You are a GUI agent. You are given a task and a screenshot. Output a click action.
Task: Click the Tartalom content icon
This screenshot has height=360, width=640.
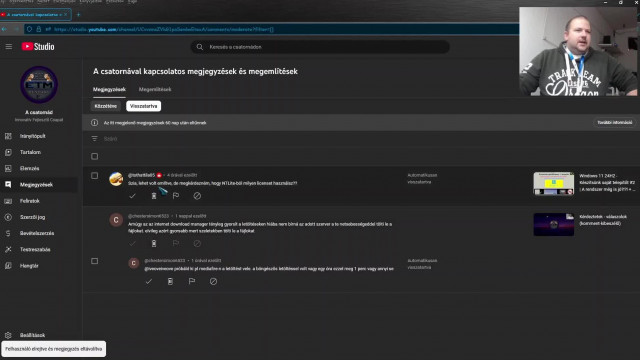8,152
